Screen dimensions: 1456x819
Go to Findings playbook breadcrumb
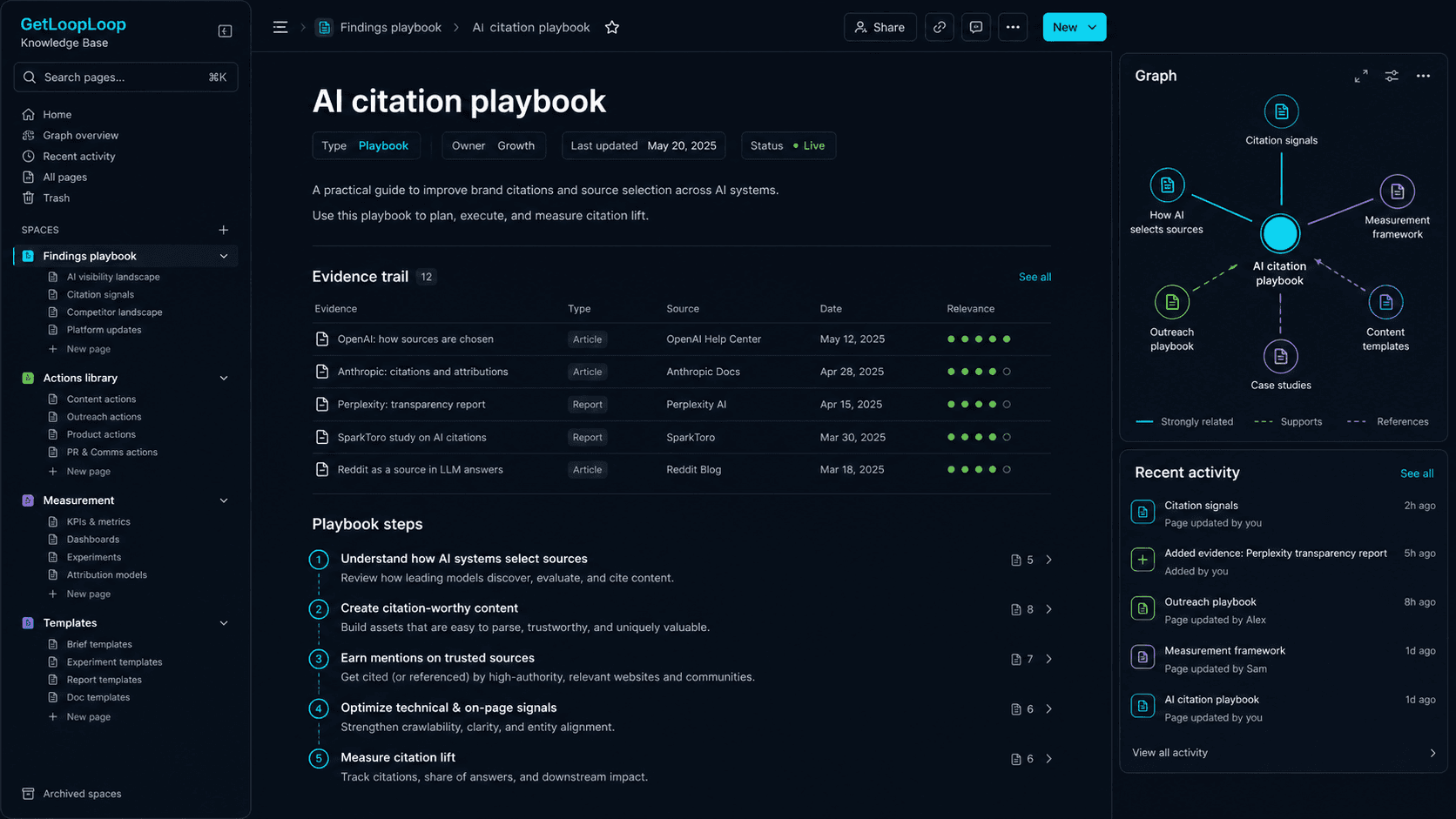(390, 27)
